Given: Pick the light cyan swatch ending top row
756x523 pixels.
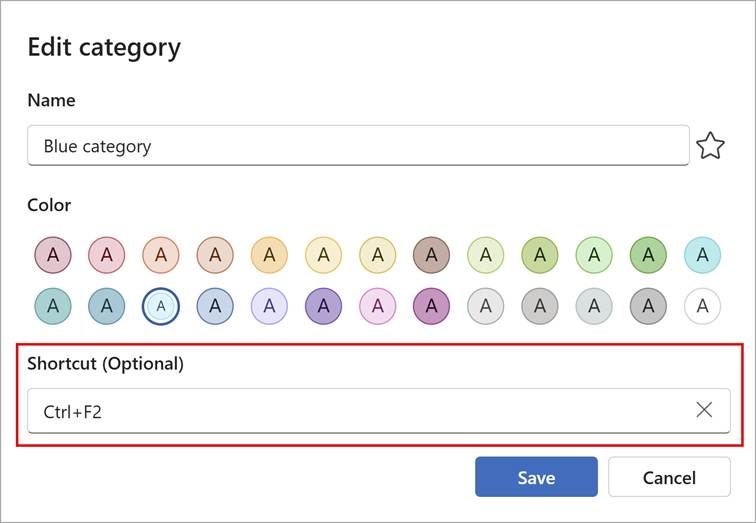Looking at the screenshot, I should (703, 255).
